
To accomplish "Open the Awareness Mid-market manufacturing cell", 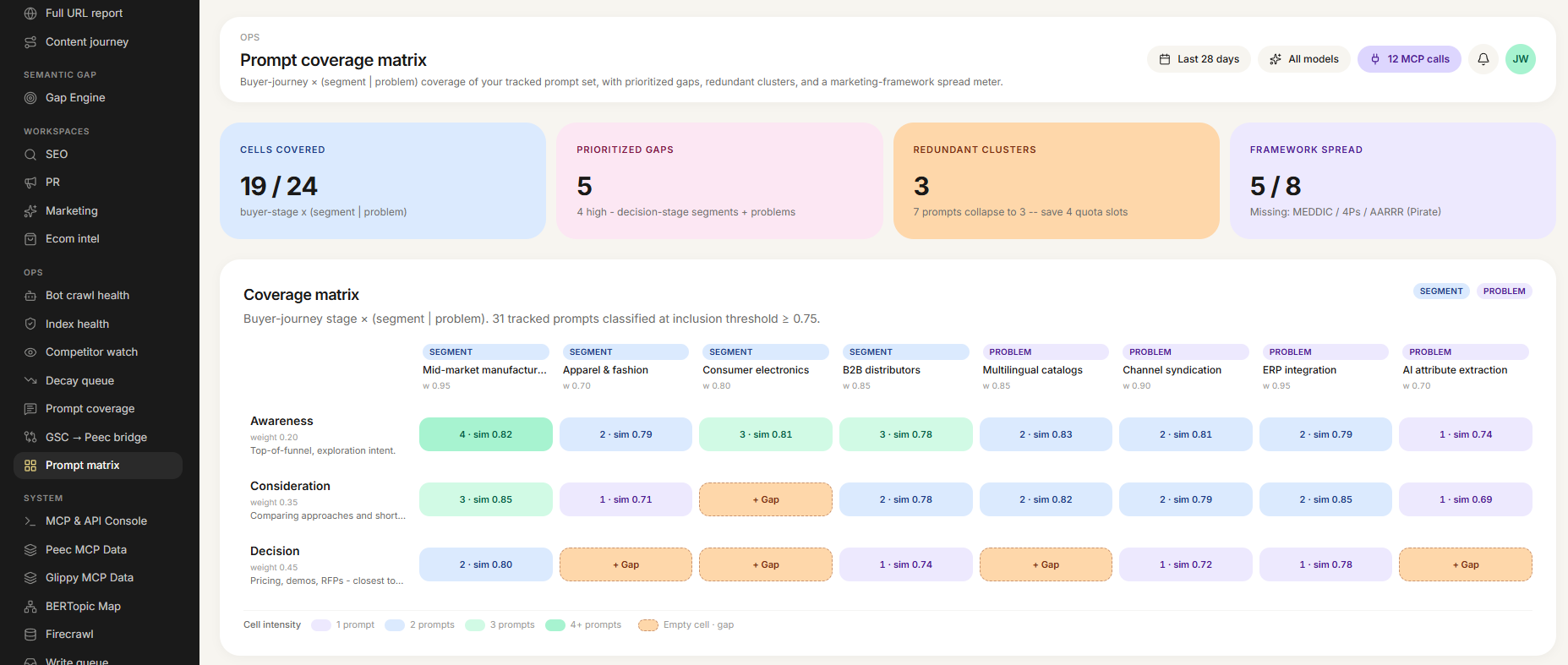I will coord(485,434).
